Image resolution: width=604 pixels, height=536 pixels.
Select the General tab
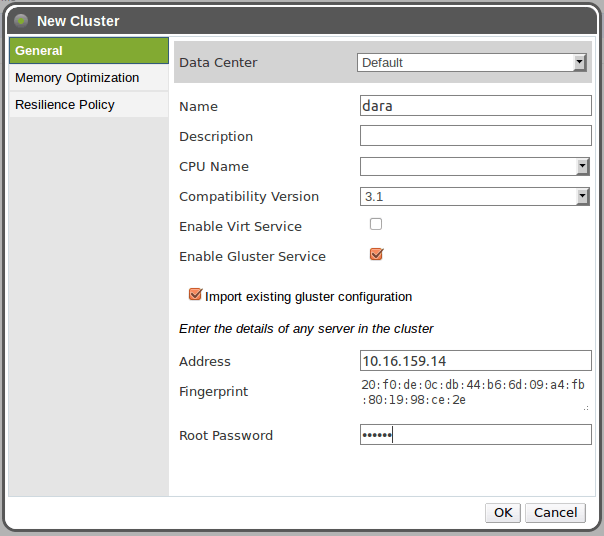88,51
